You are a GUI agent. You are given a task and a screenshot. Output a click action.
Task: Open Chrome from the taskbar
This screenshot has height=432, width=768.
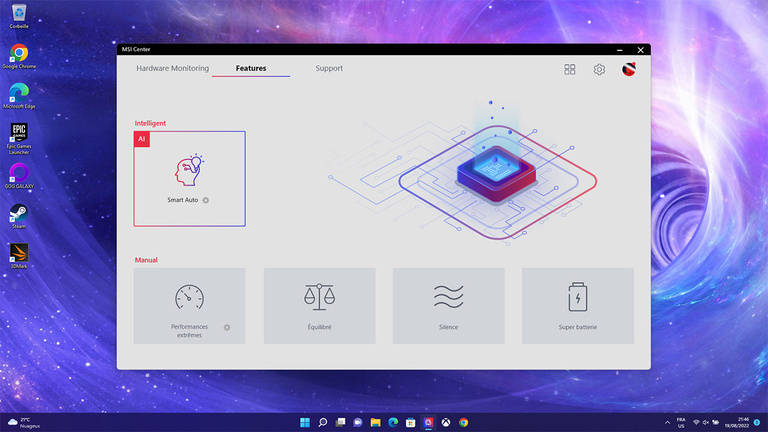point(463,422)
